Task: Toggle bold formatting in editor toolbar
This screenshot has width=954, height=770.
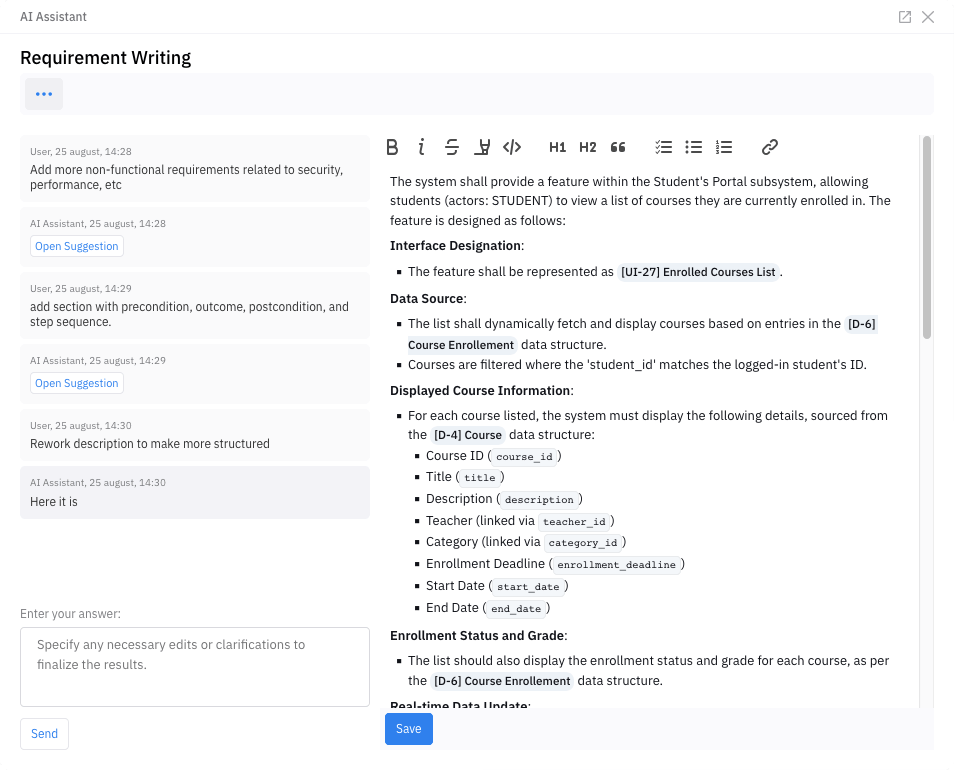Action: [x=392, y=147]
